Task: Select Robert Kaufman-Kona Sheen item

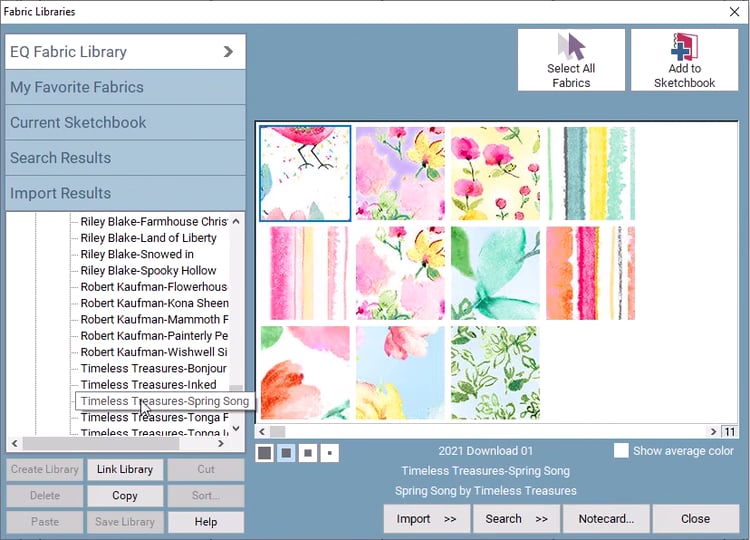Action: tap(154, 303)
